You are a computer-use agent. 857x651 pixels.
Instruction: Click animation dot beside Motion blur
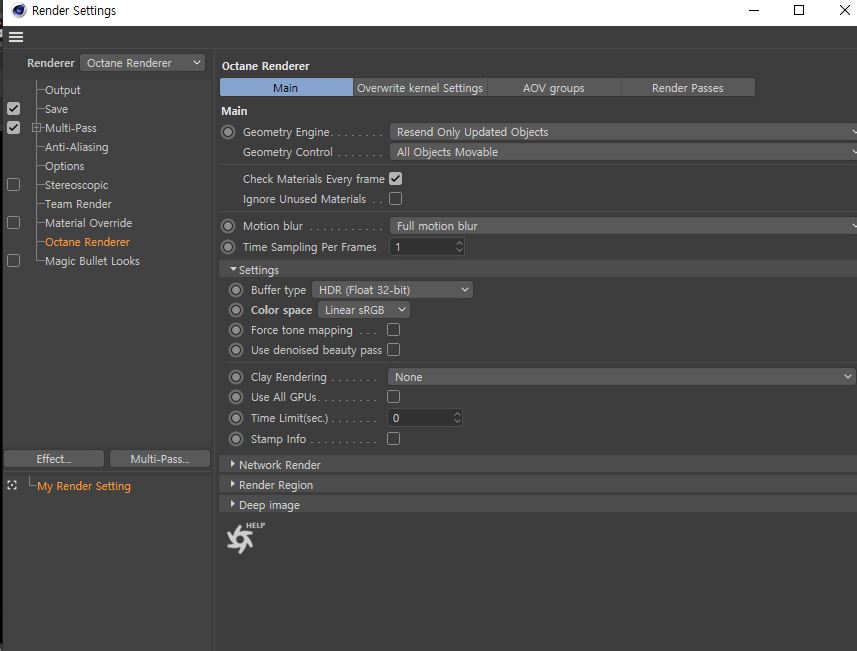click(x=228, y=226)
